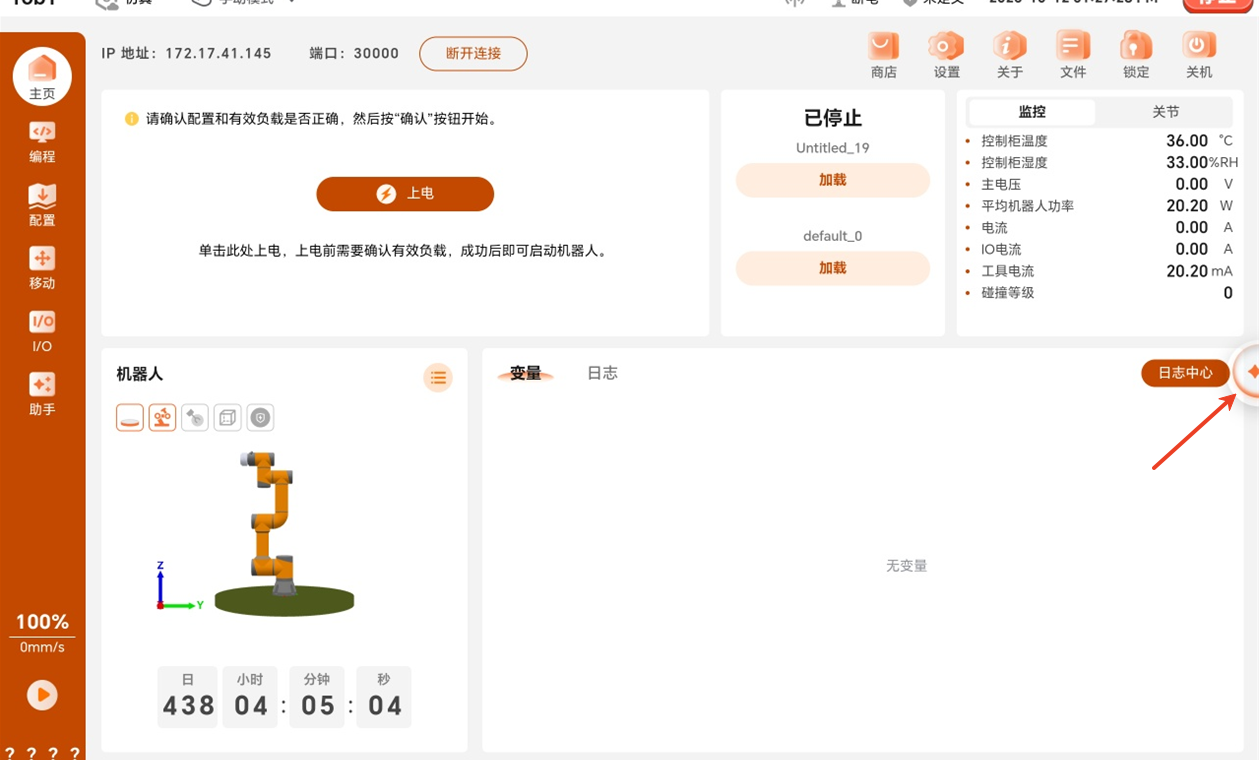Click the IP address 172.17.41.145

(218, 54)
